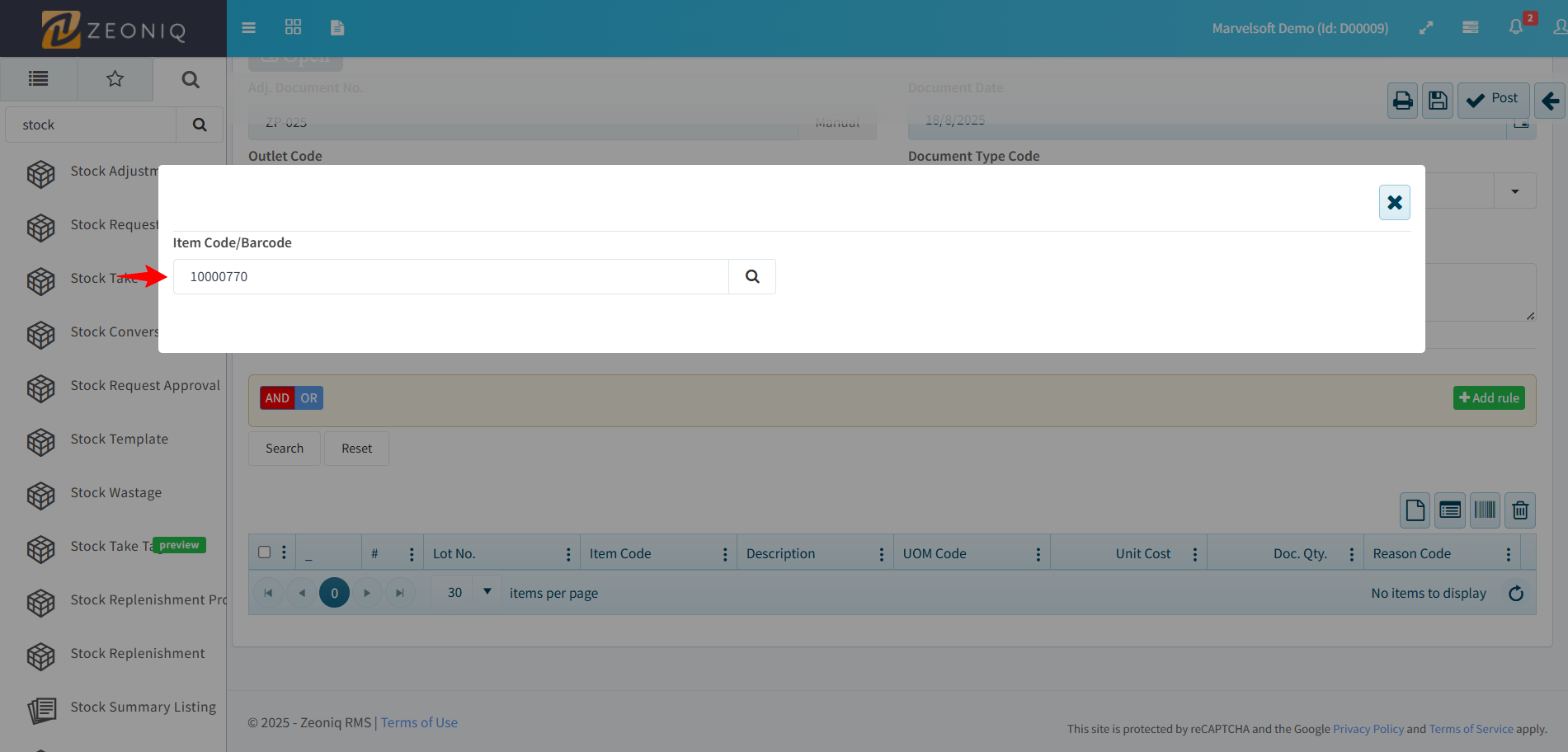Click the Add rule button

click(x=1489, y=398)
